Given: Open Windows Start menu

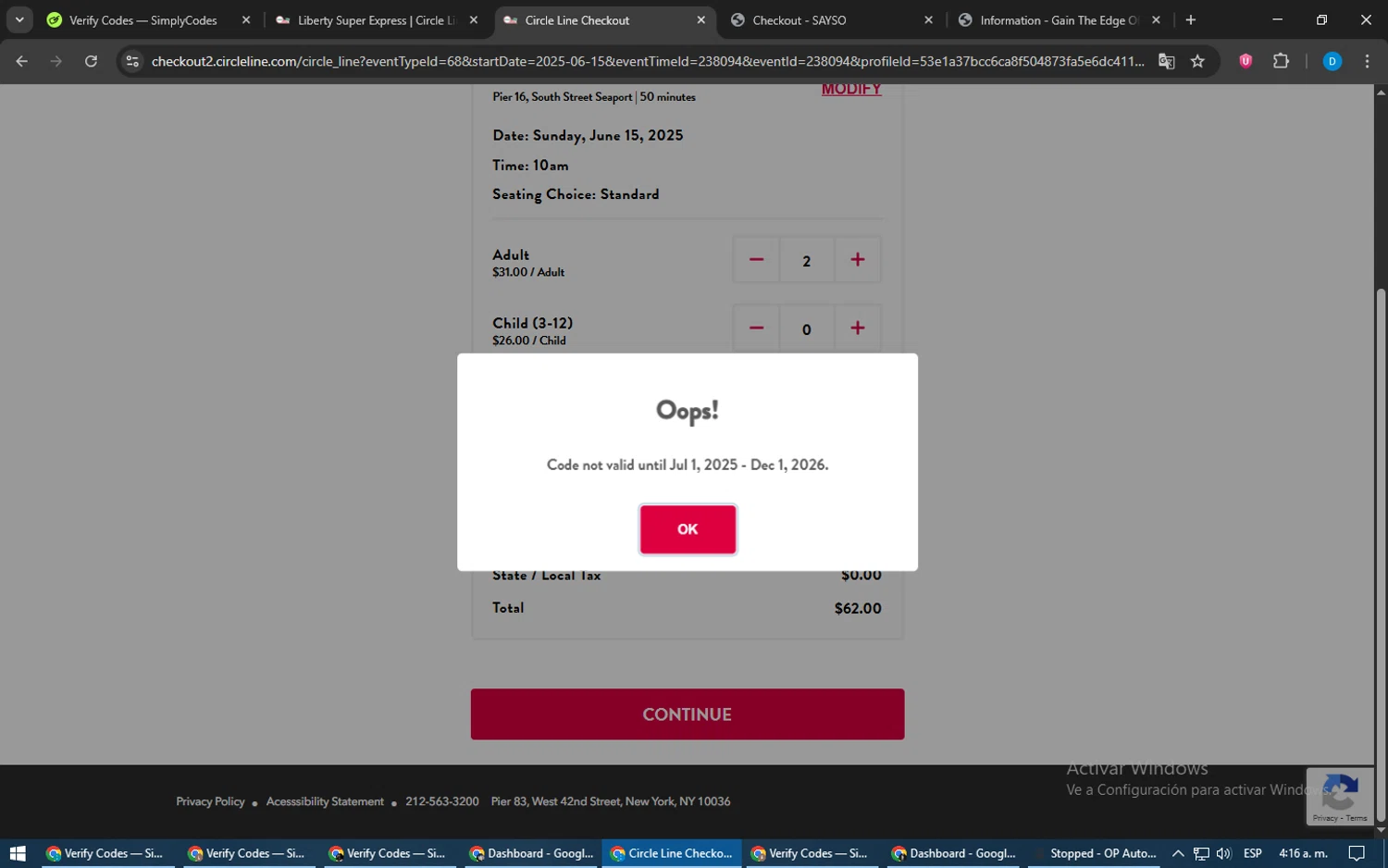Looking at the screenshot, I should pos(17,853).
